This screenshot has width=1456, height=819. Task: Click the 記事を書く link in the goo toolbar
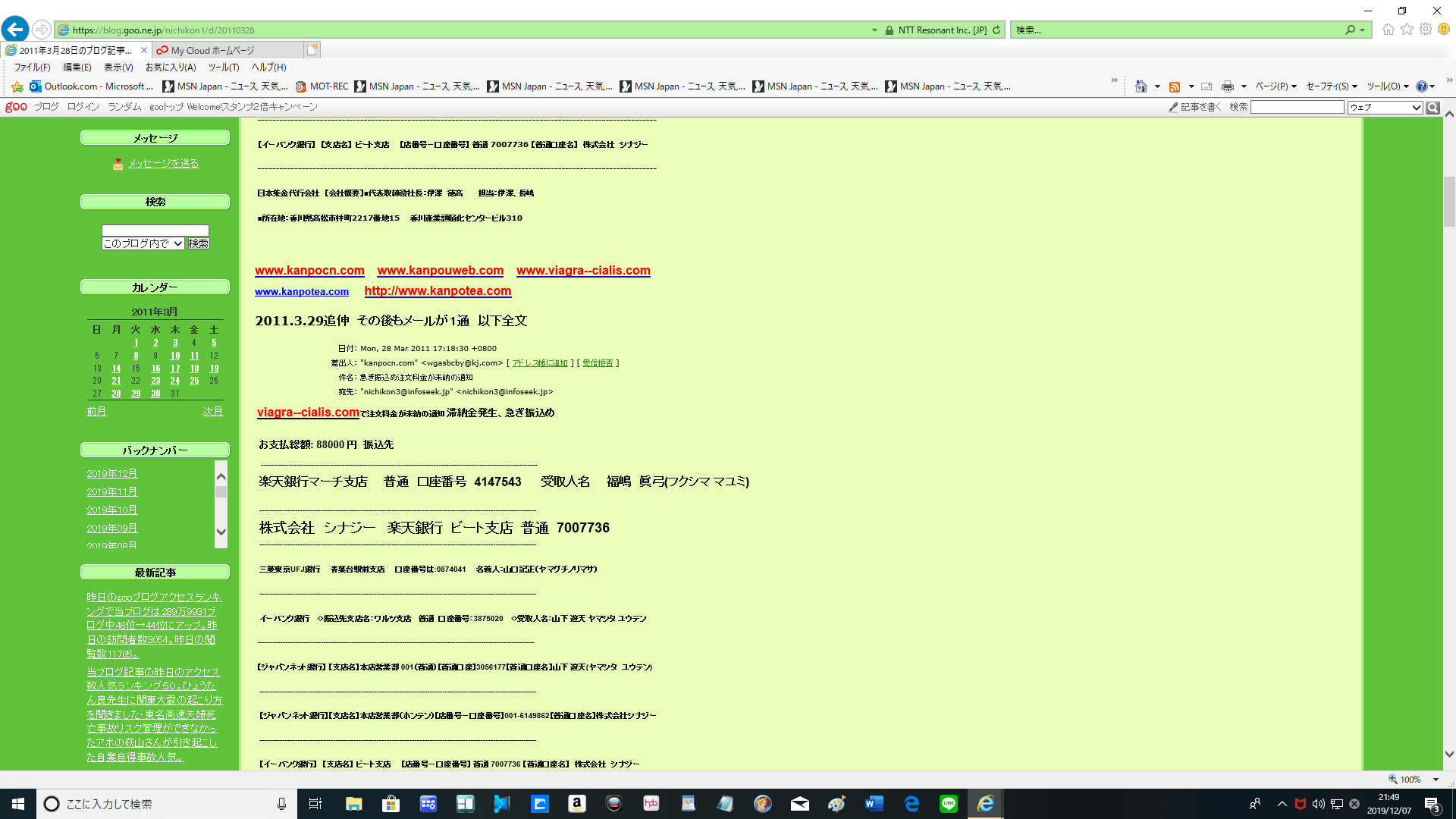pos(1195,108)
